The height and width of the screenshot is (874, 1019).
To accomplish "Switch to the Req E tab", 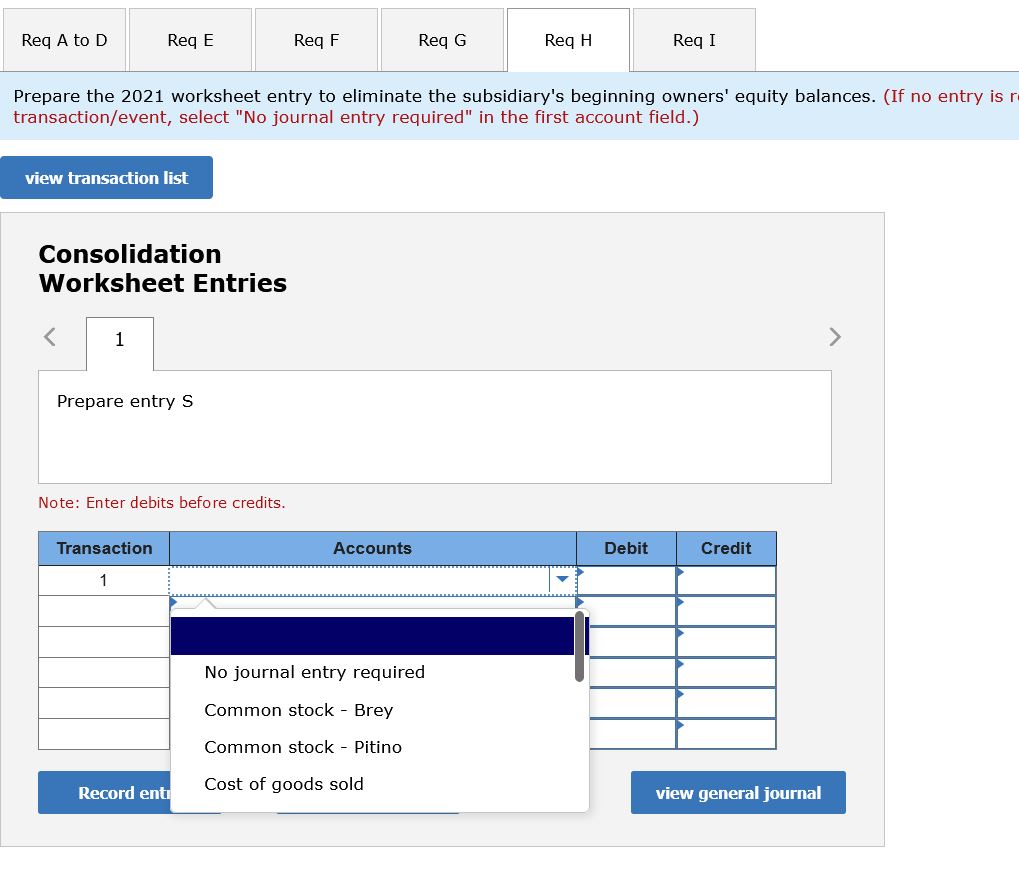I will (190, 40).
